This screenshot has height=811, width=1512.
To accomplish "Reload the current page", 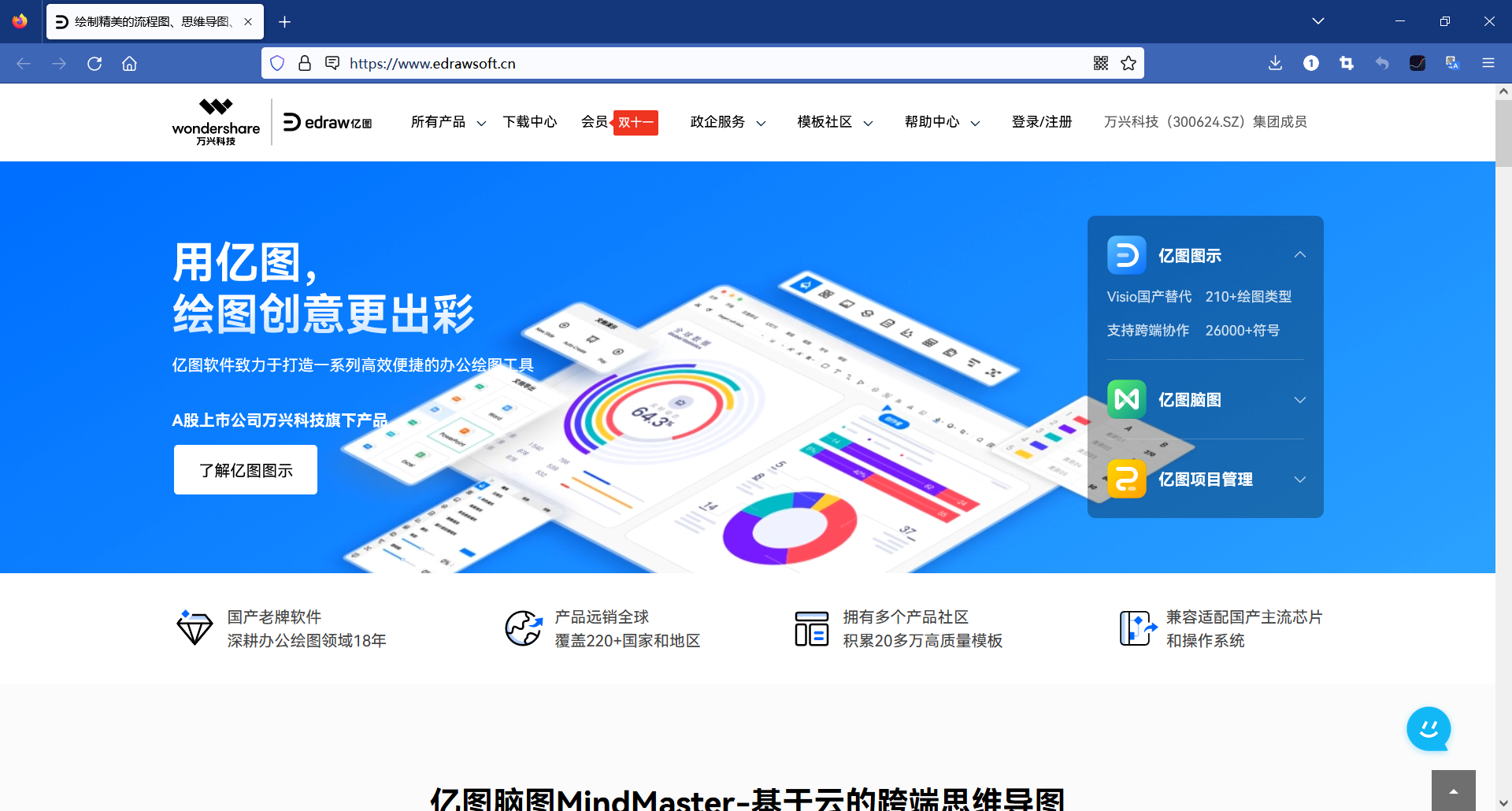I will (x=94, y=64).
